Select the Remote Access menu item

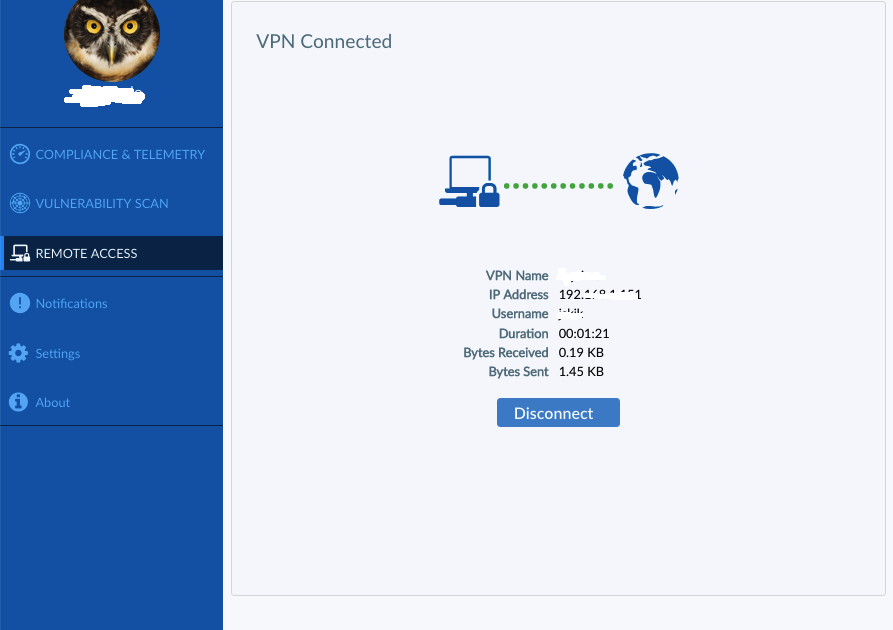[87, 254]
